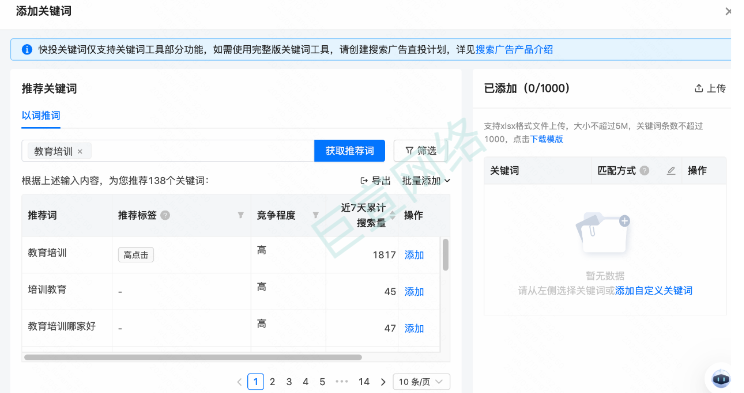Open the 10 条/页 page size dropdown
This screenshot has height=393, width=744.
click(x=421, y=382)
